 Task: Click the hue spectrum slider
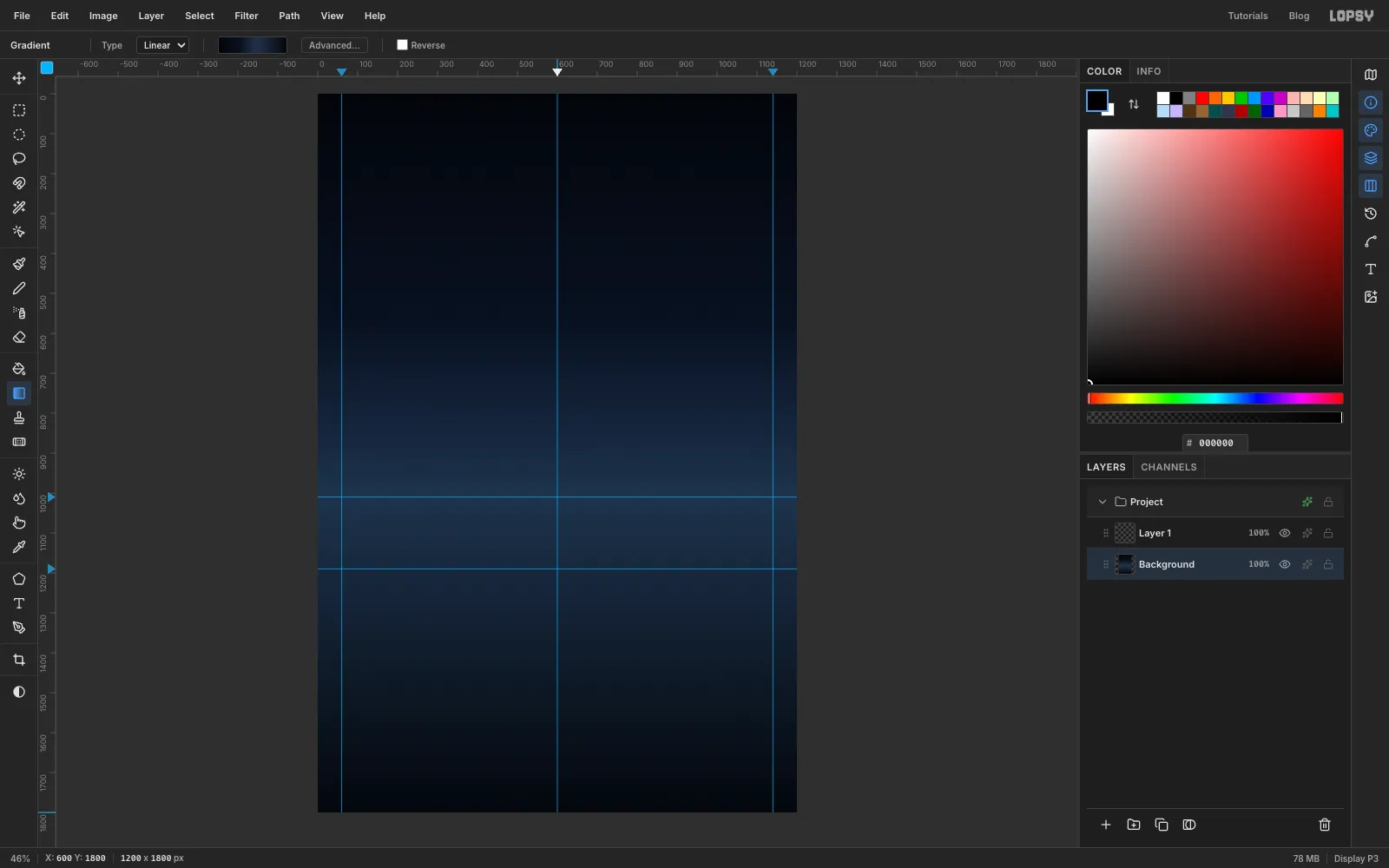[1215, 398]
